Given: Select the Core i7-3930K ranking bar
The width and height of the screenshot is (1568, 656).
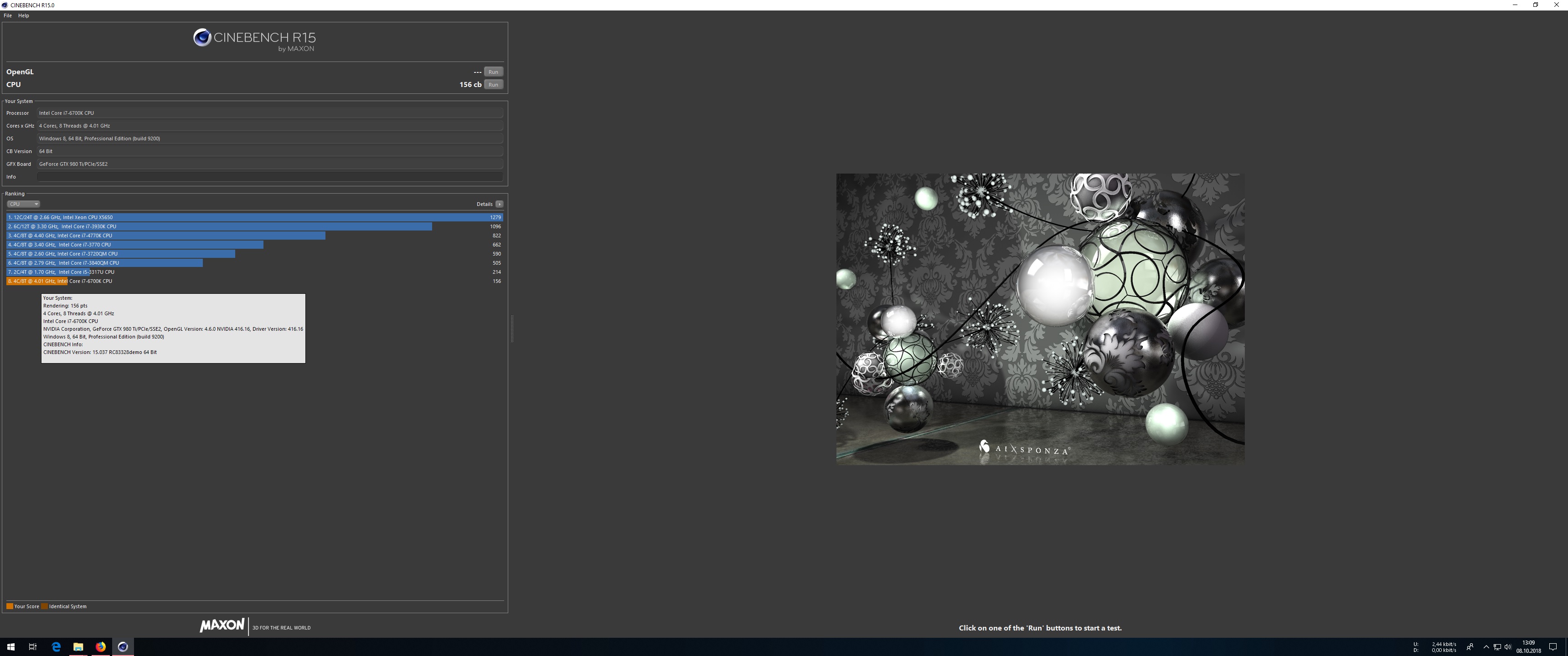Looking at the screenshot, I should [x=219, y=226].
